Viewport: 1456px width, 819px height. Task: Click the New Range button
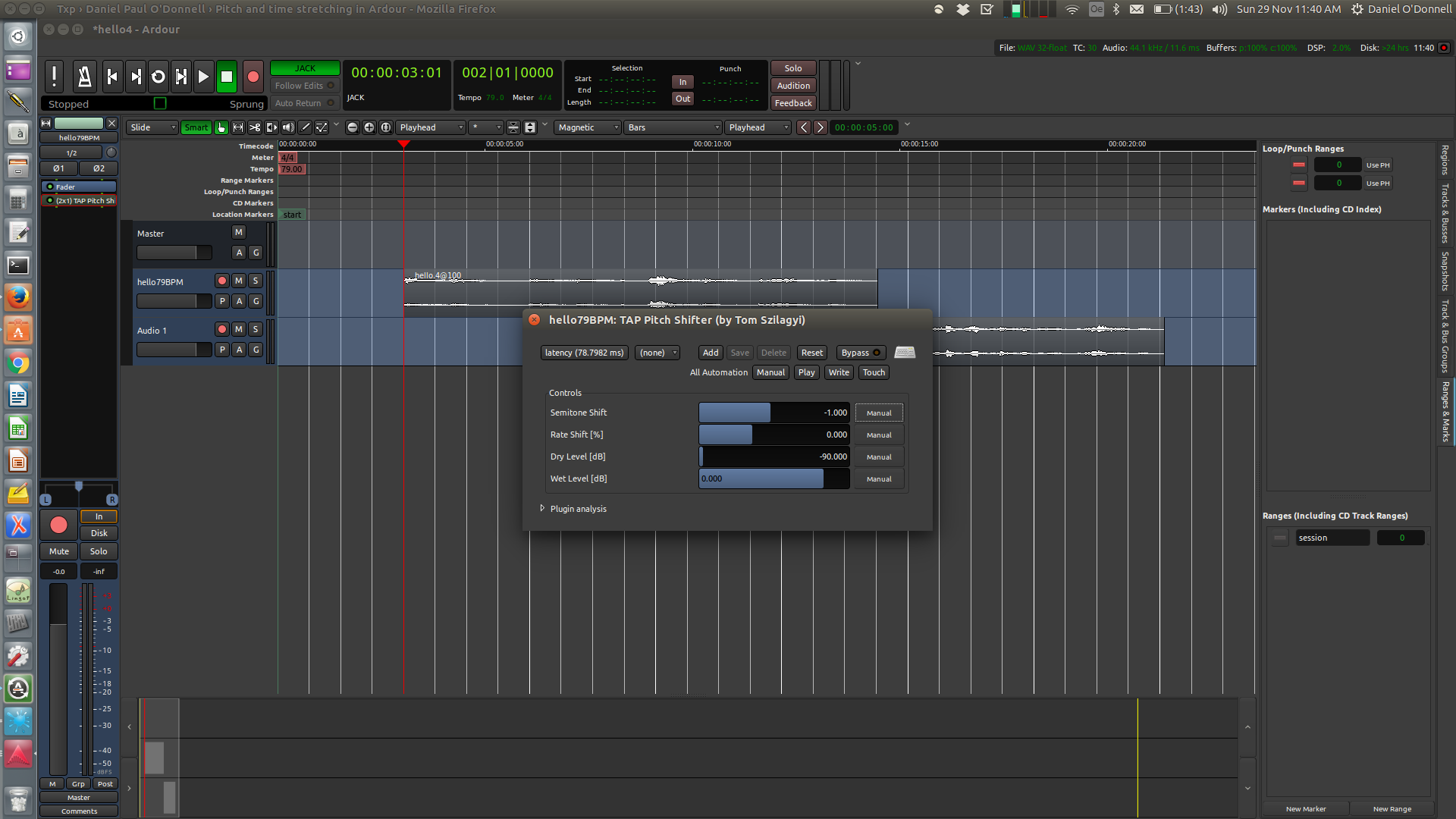coord(1392,809)
